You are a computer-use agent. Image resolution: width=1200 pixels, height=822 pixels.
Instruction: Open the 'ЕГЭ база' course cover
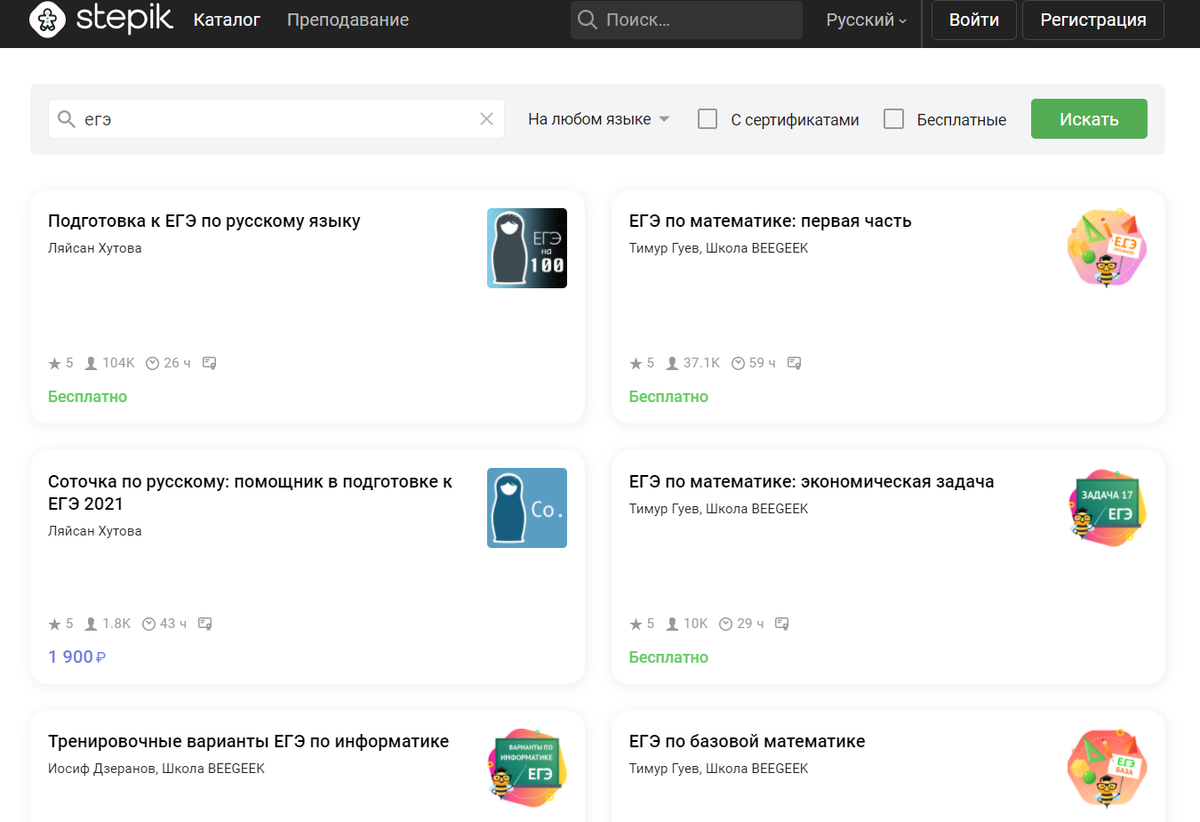(1107, 769)
